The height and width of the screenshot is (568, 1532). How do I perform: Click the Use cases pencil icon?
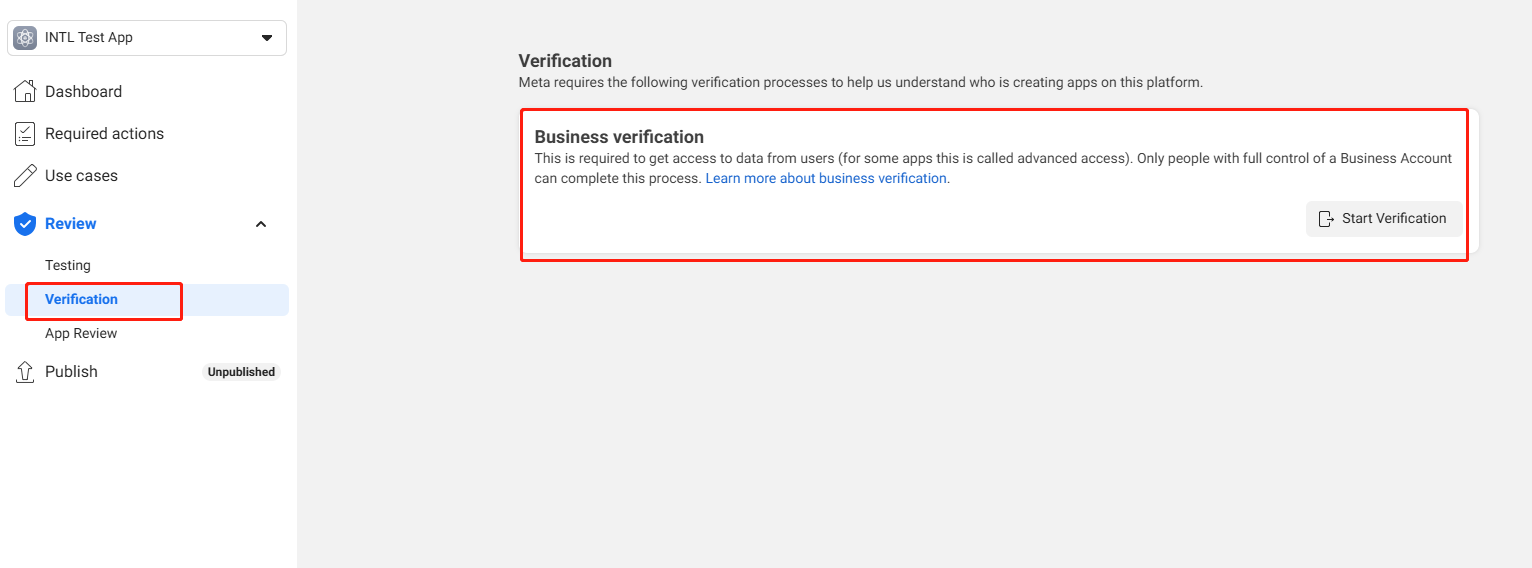coord(25,176)
